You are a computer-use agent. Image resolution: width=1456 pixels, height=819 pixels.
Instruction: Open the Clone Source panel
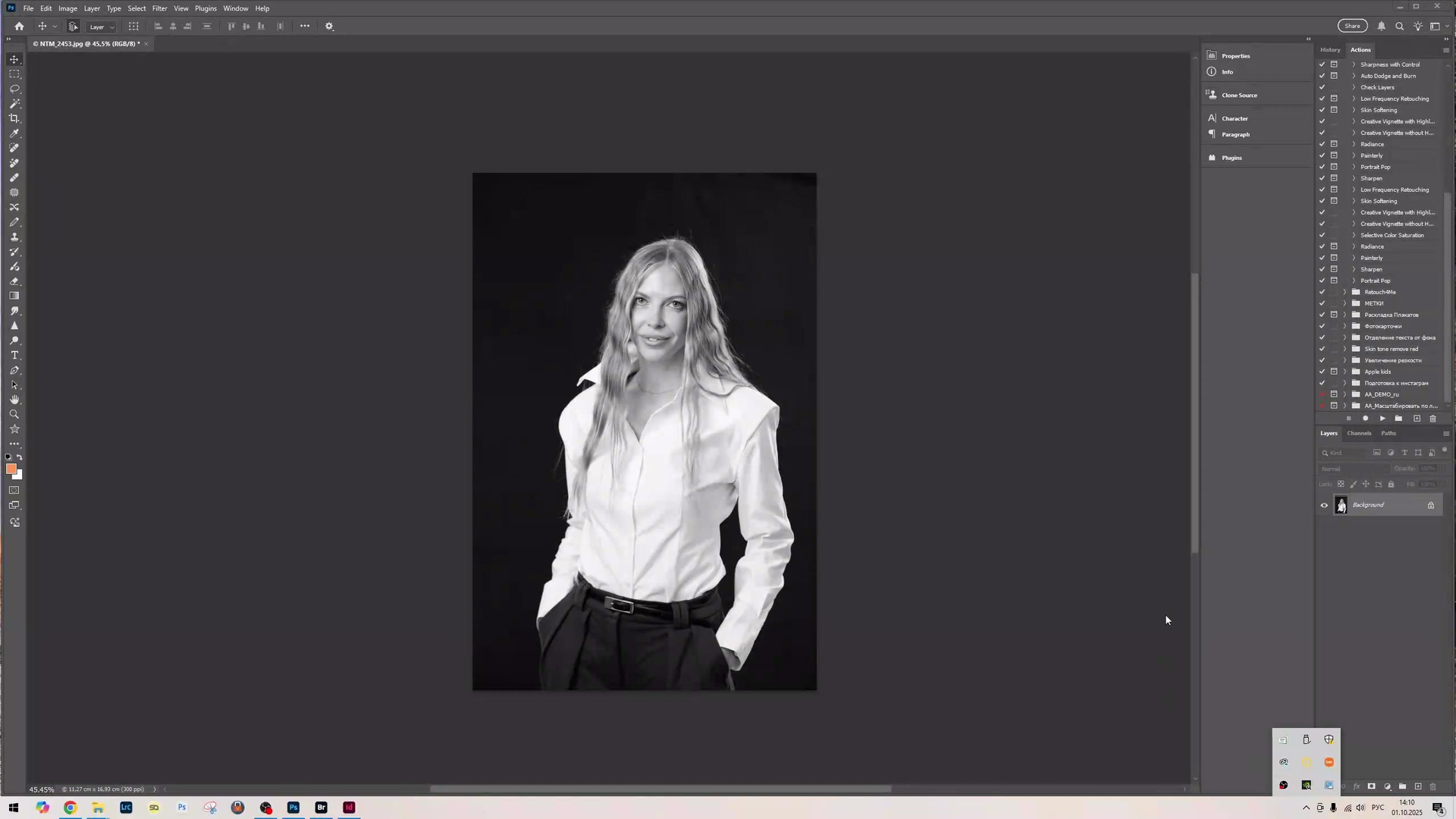tap(1239, 96)
